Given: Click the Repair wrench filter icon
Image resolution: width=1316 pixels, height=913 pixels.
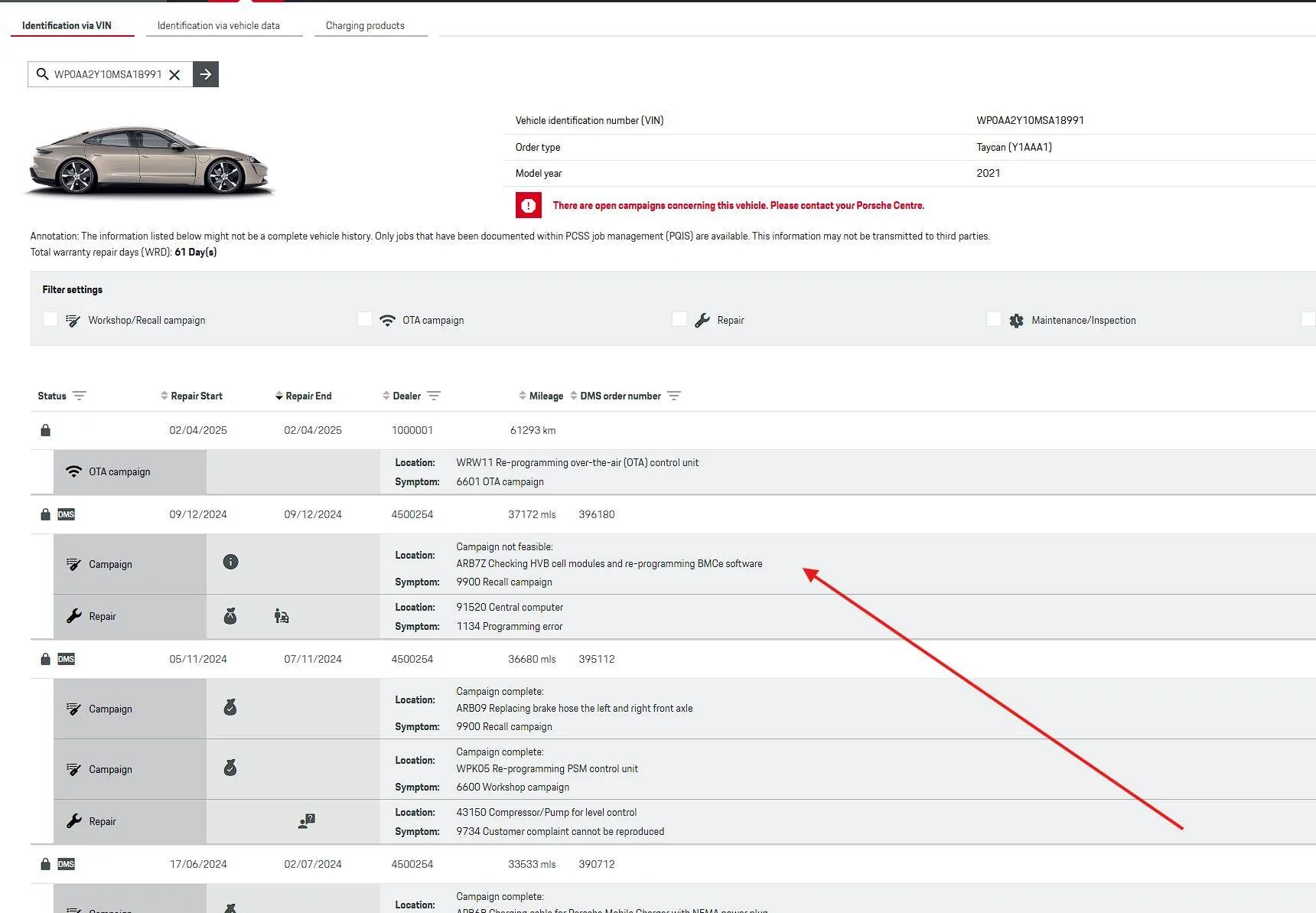Looking at the screenshot, I should pyautogui.click(x=702, y=321).
